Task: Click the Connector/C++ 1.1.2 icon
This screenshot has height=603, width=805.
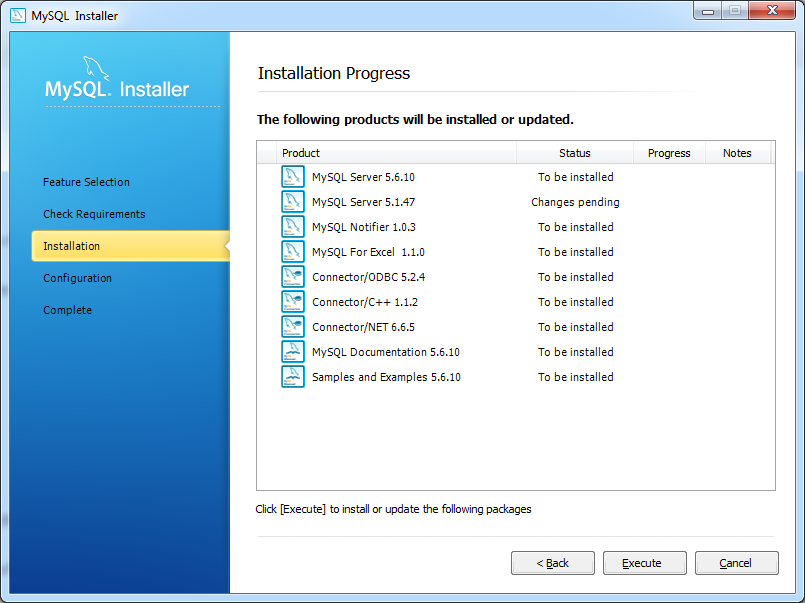Action: [293, 302]
